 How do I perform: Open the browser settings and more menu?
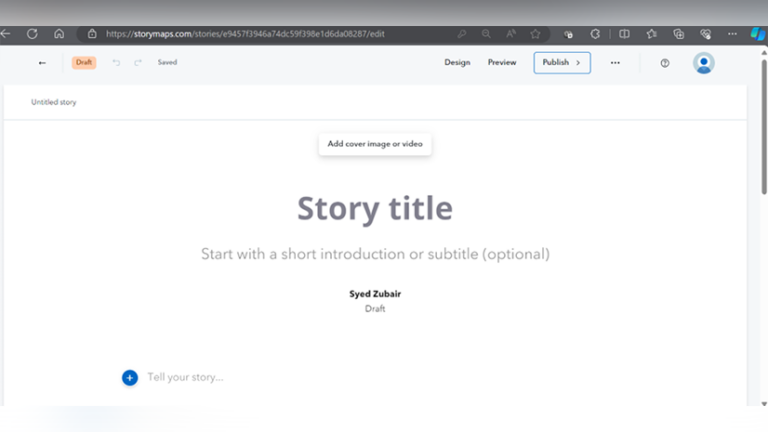732,34
